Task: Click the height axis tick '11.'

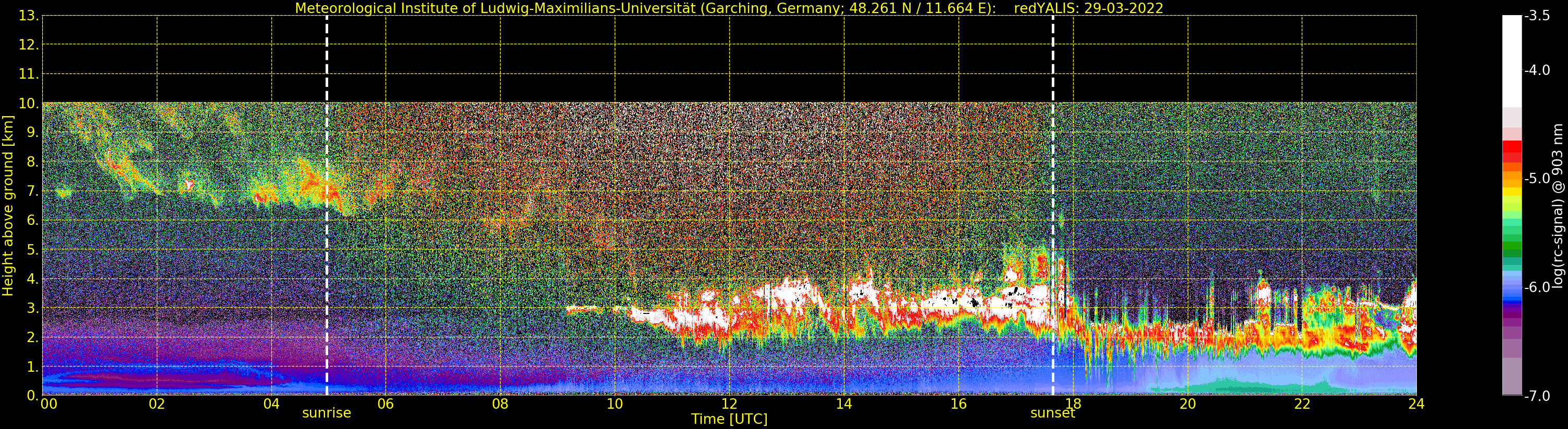Action: (29, 74)
